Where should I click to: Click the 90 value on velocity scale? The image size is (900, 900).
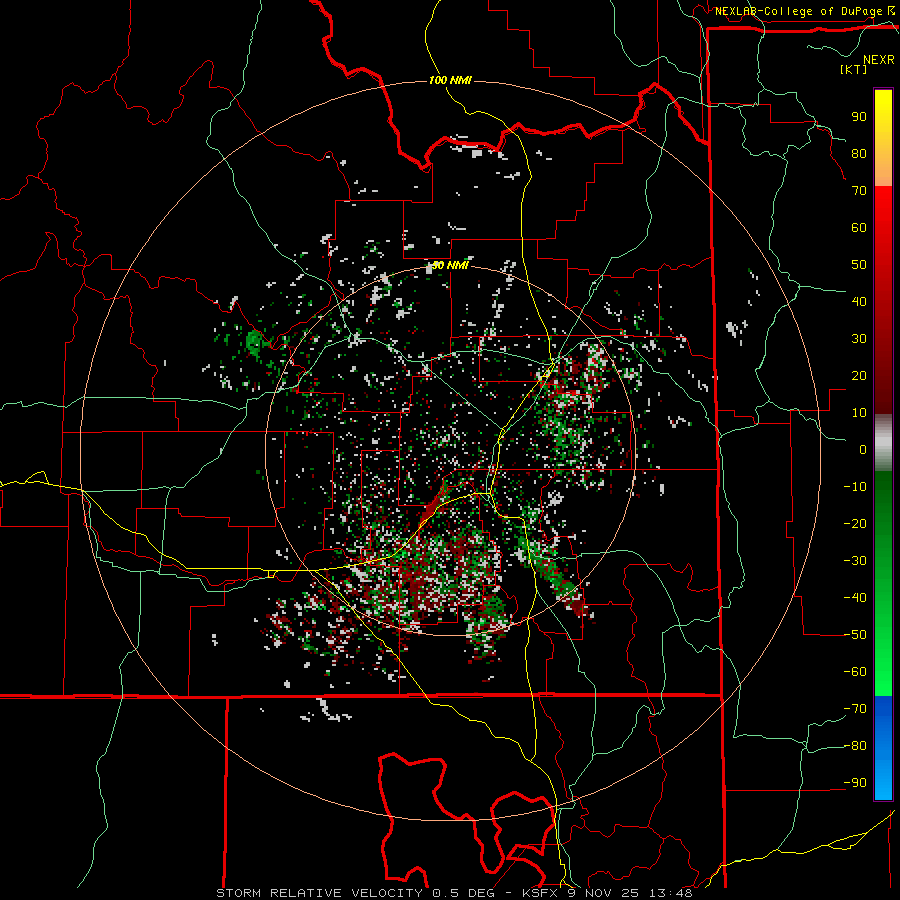coord(859,117)
